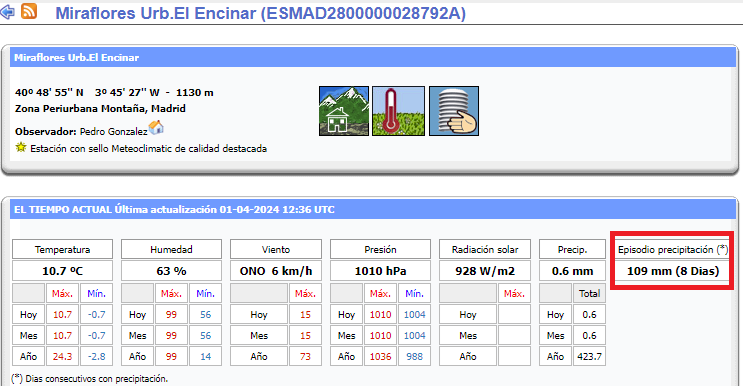Click the footnote Dias consecutivos con precipitación
The image size is (743, 386).
pos(90,378)
